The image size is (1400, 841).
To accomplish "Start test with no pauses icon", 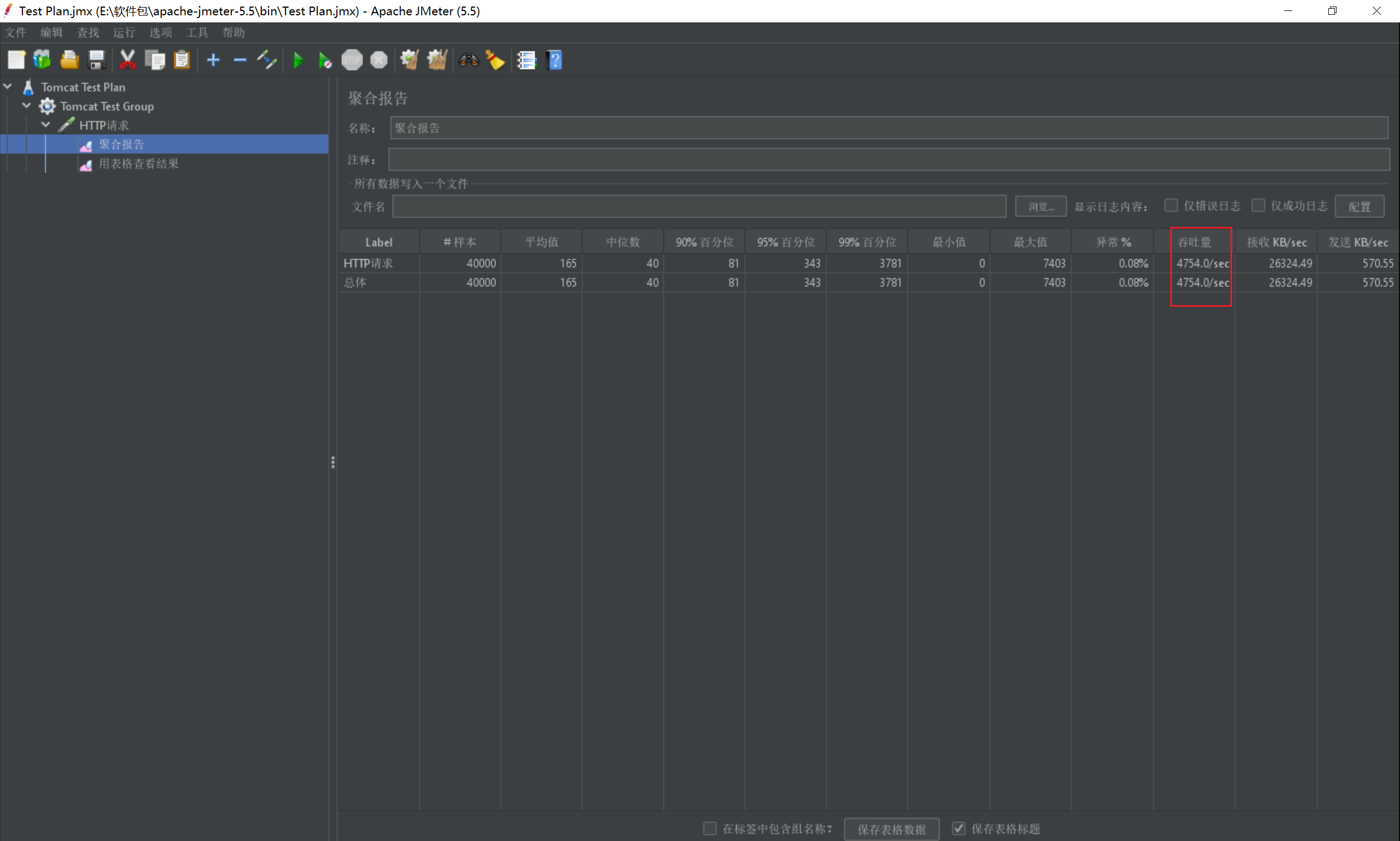I will [325, 60].
